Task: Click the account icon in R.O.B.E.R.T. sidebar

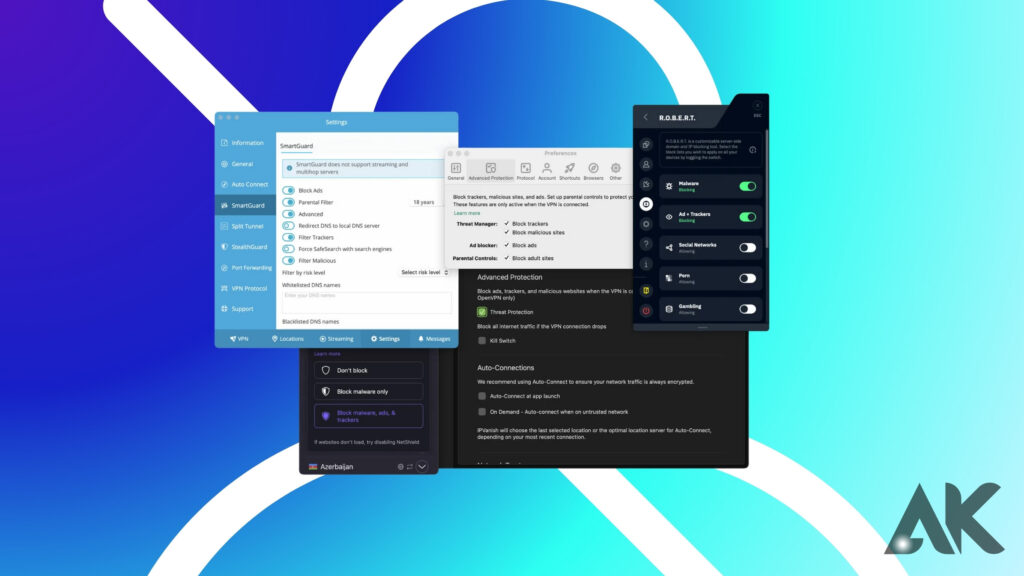Action: point(646,165)
